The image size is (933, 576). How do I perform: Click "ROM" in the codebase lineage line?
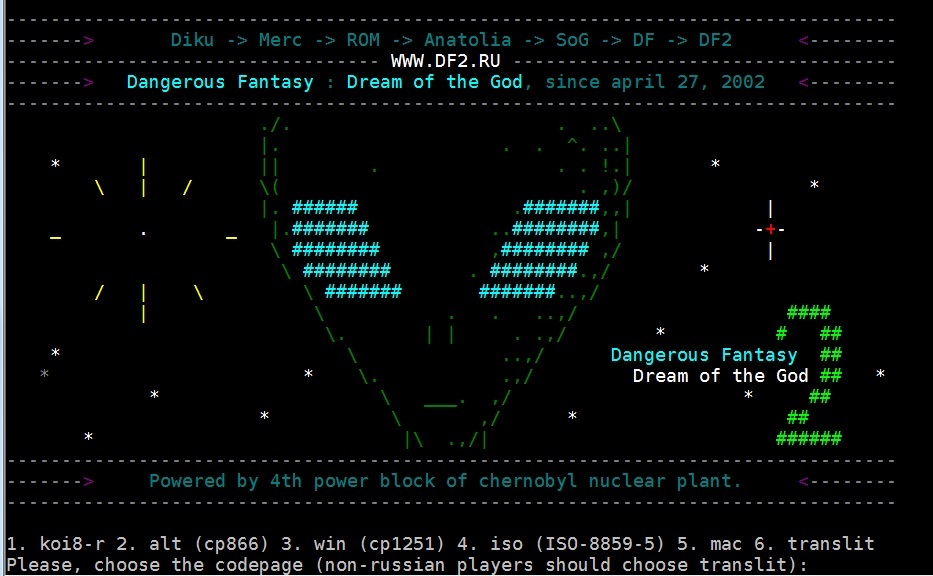coord(363,40)
